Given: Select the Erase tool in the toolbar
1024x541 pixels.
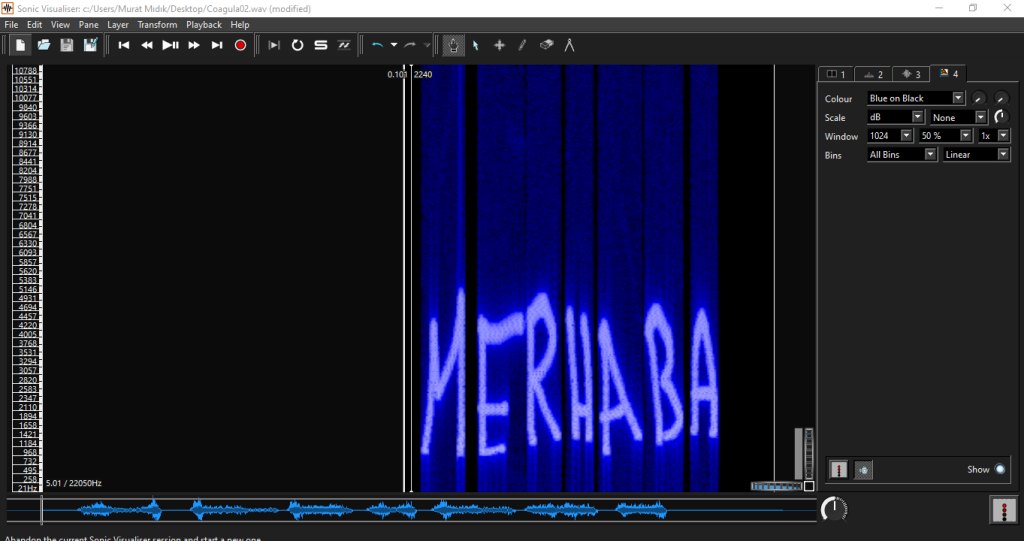Looking at the screenshot, I should pyautogui.click(x=546, y=45).
